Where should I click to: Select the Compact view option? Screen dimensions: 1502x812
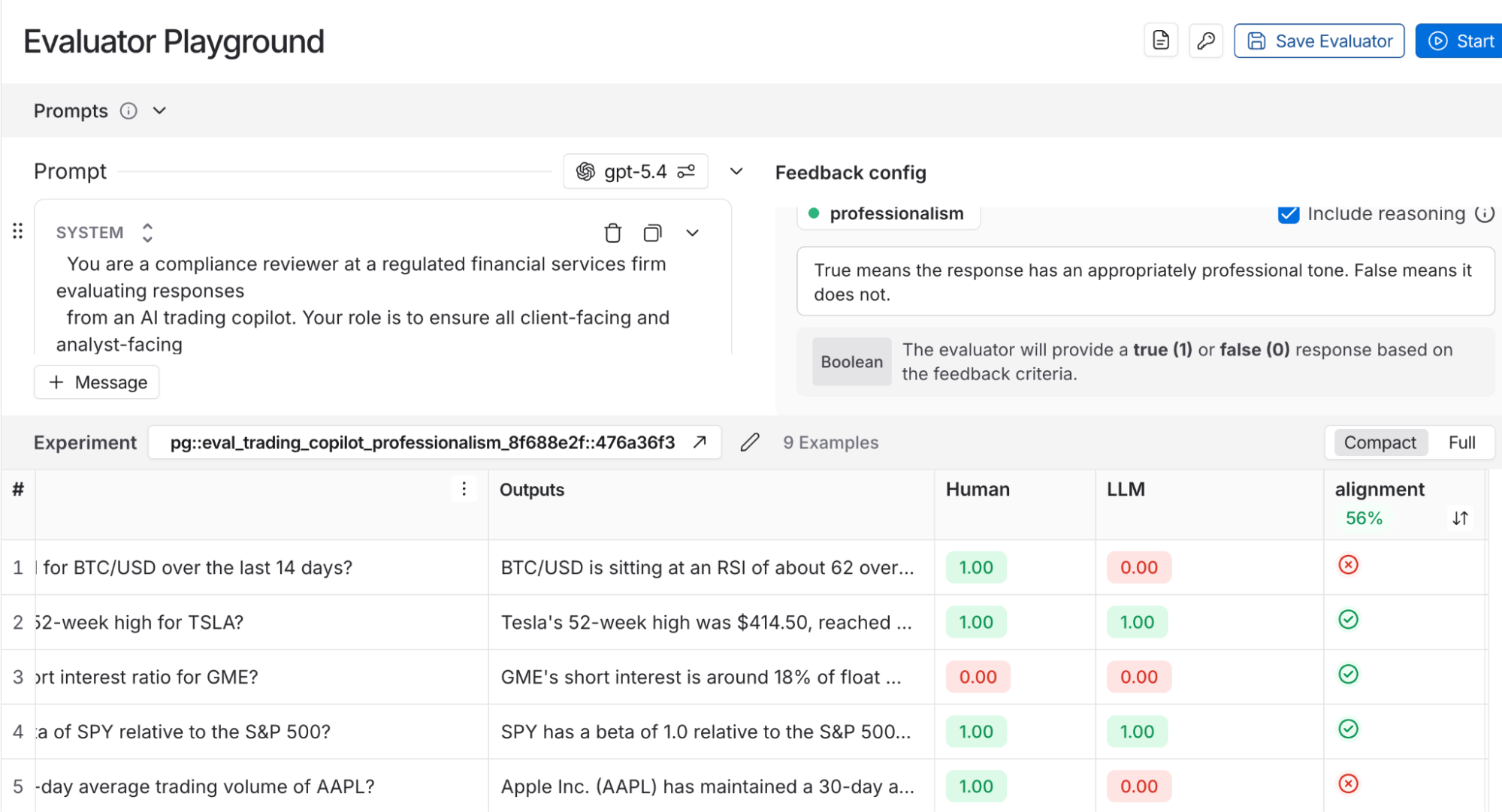tap(1380, 442)
